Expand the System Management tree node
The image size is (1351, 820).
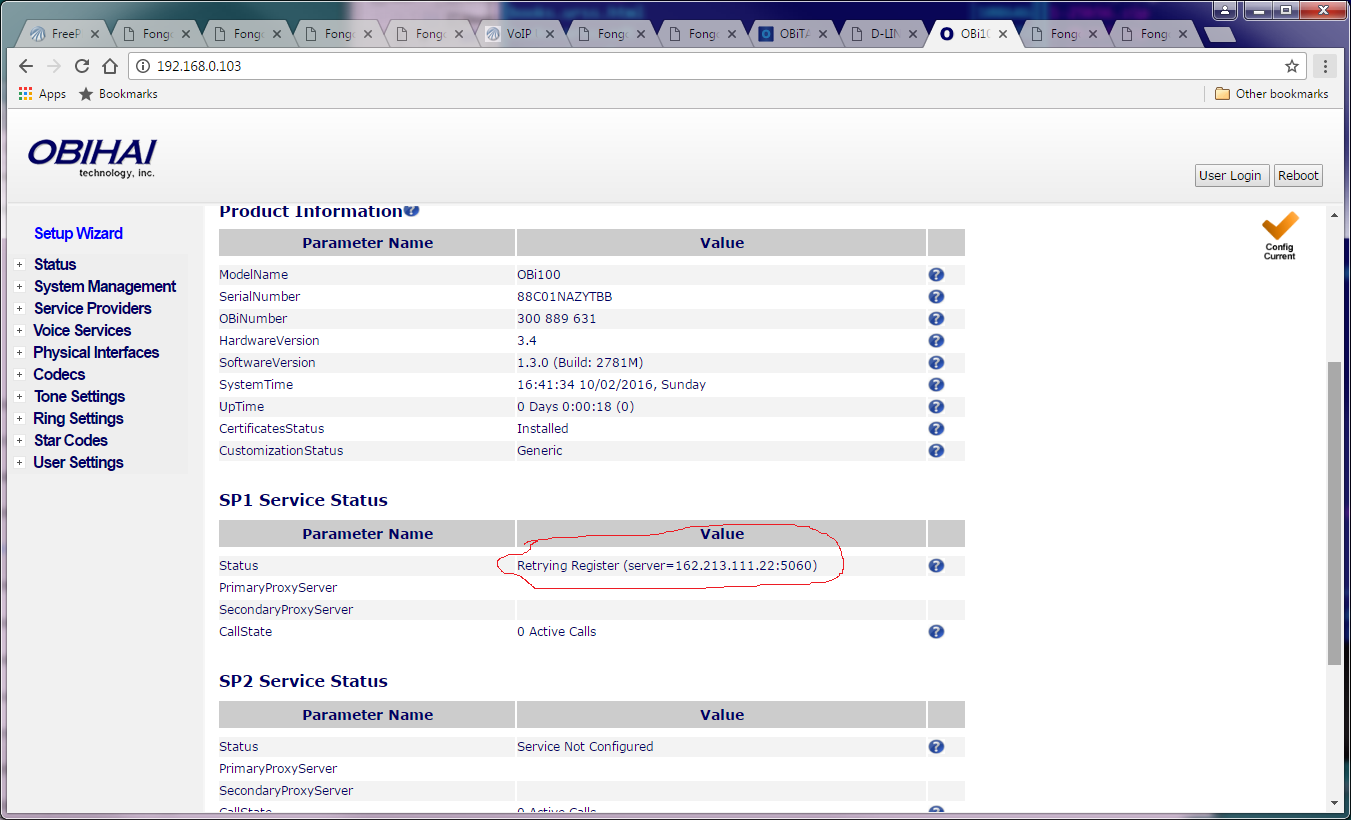[19, 287]
